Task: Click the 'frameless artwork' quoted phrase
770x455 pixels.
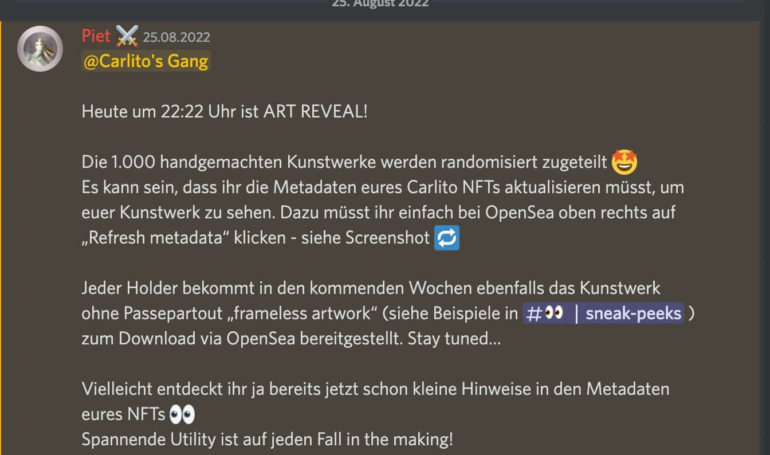Action: point(302,313)
